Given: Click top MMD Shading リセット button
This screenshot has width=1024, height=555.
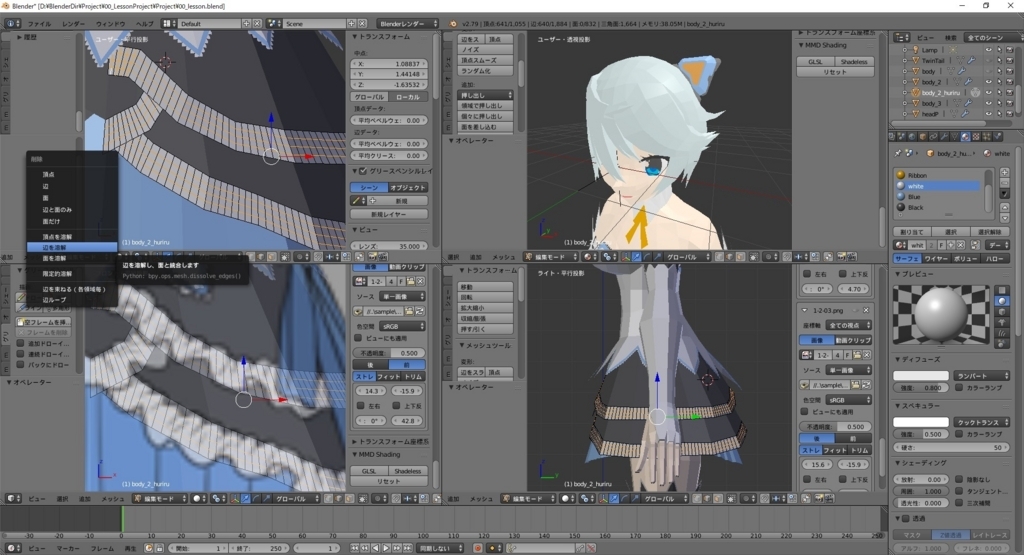Looking at the screenshot, I should (835, 72).
